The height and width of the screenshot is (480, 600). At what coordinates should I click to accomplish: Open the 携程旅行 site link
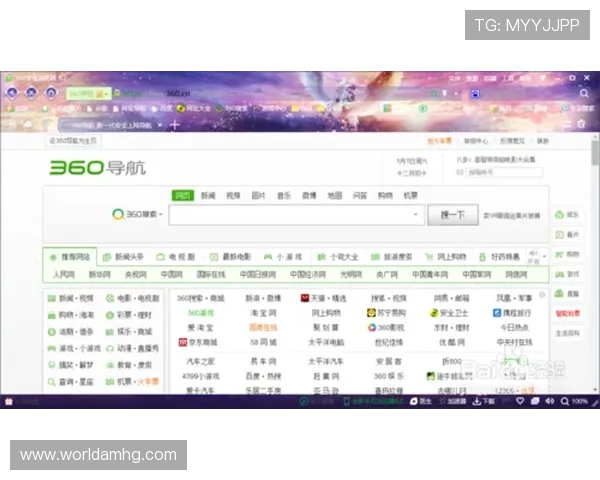(512, 313)
